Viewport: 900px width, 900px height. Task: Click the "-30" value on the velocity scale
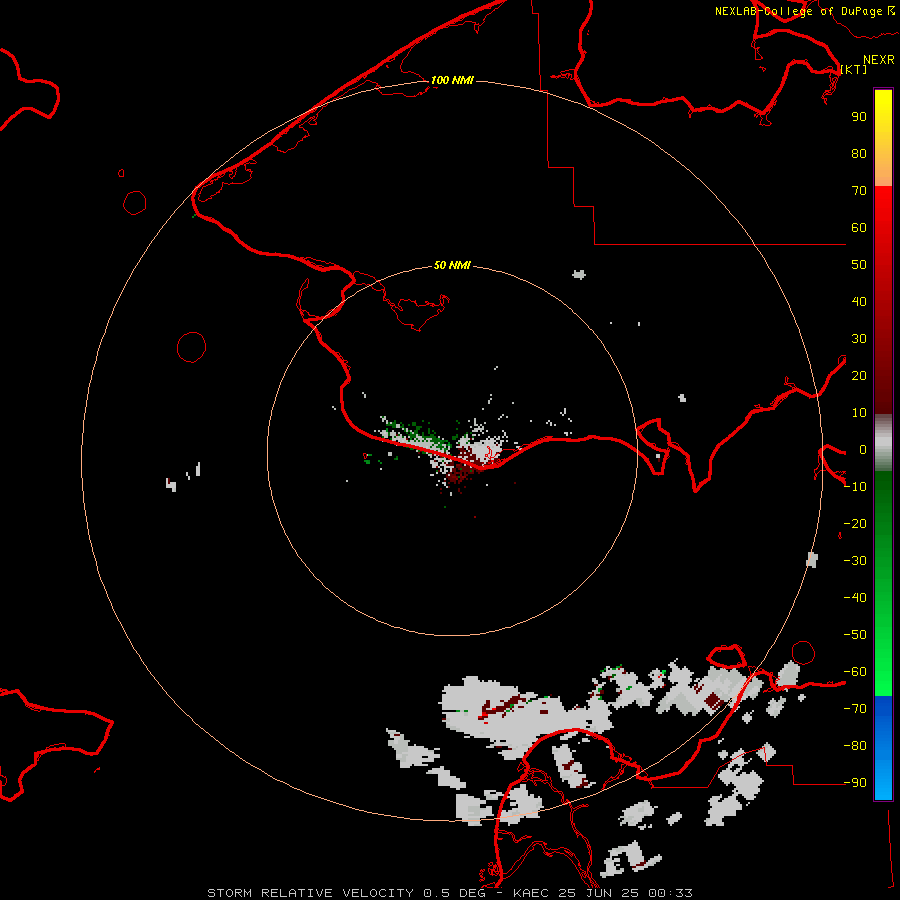[855, 561]
